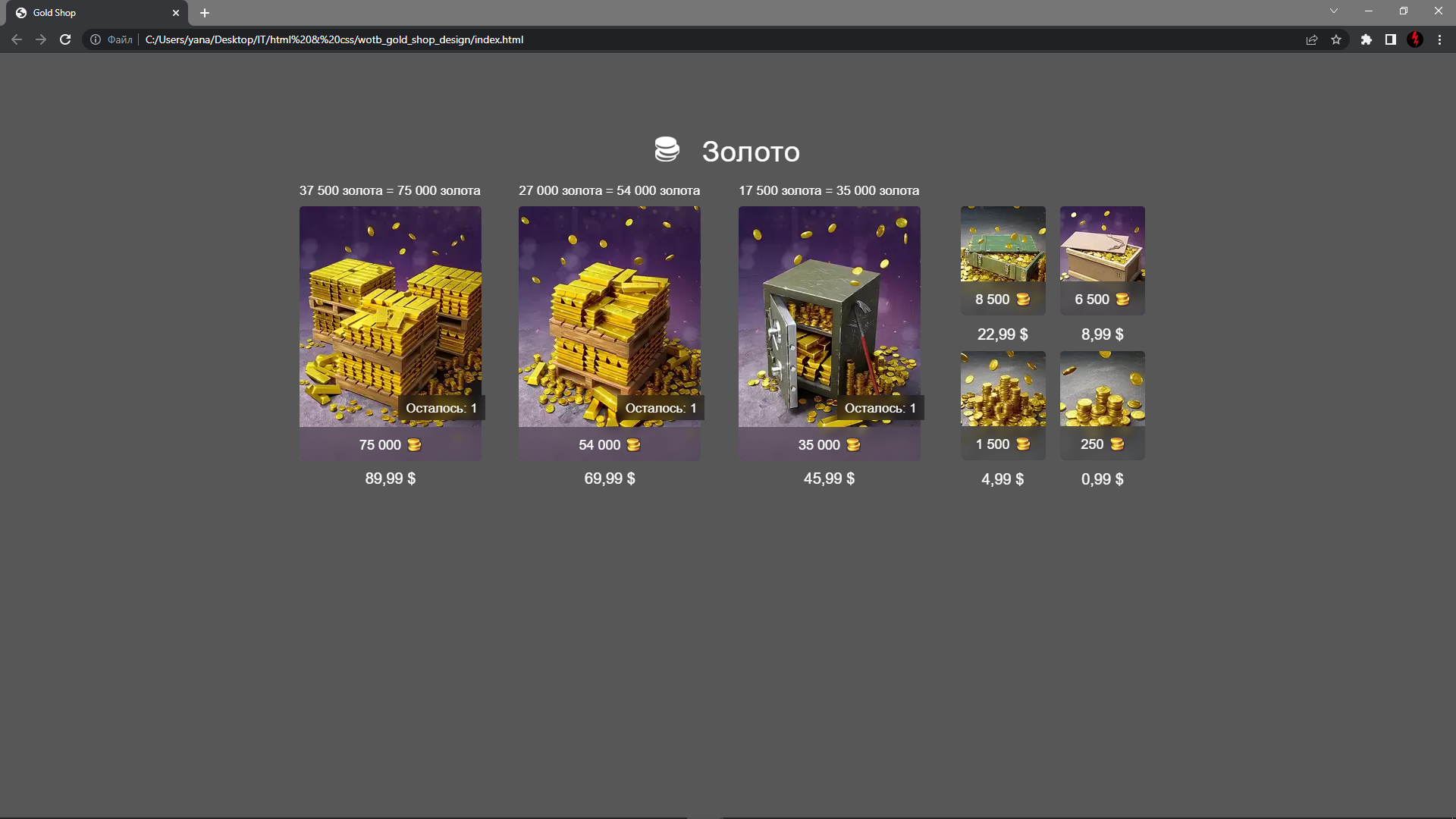The width and height of the screenshot is (1456, 819).
Task: Select the 75 000 gold bars image
Action: (391, 316)
